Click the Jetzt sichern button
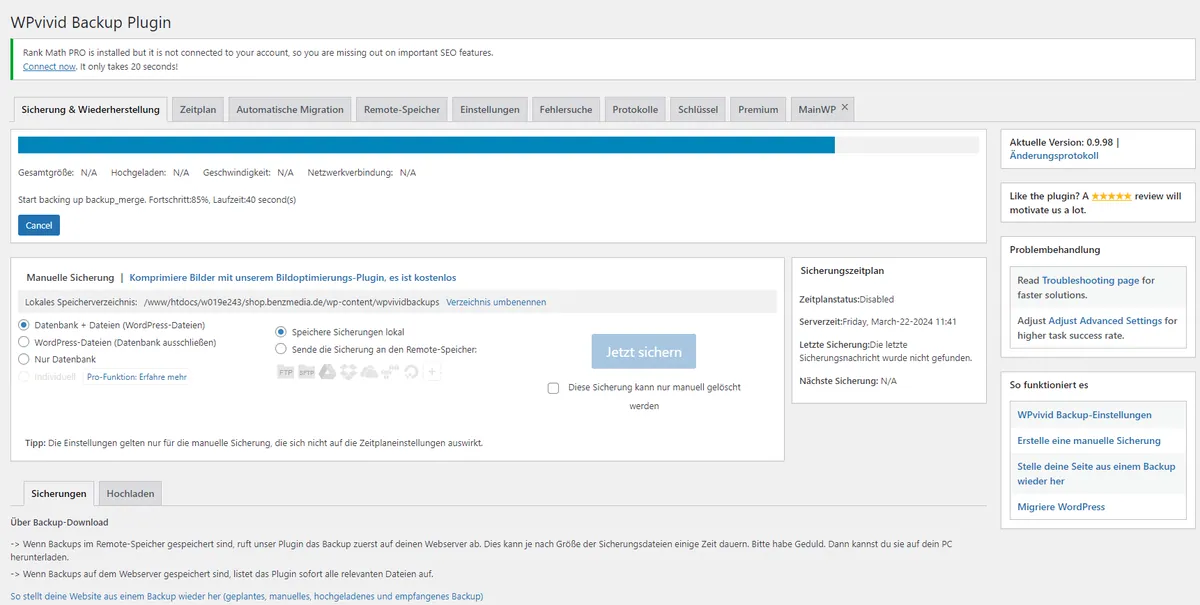The image size is (1200, 605). (644, 352)
